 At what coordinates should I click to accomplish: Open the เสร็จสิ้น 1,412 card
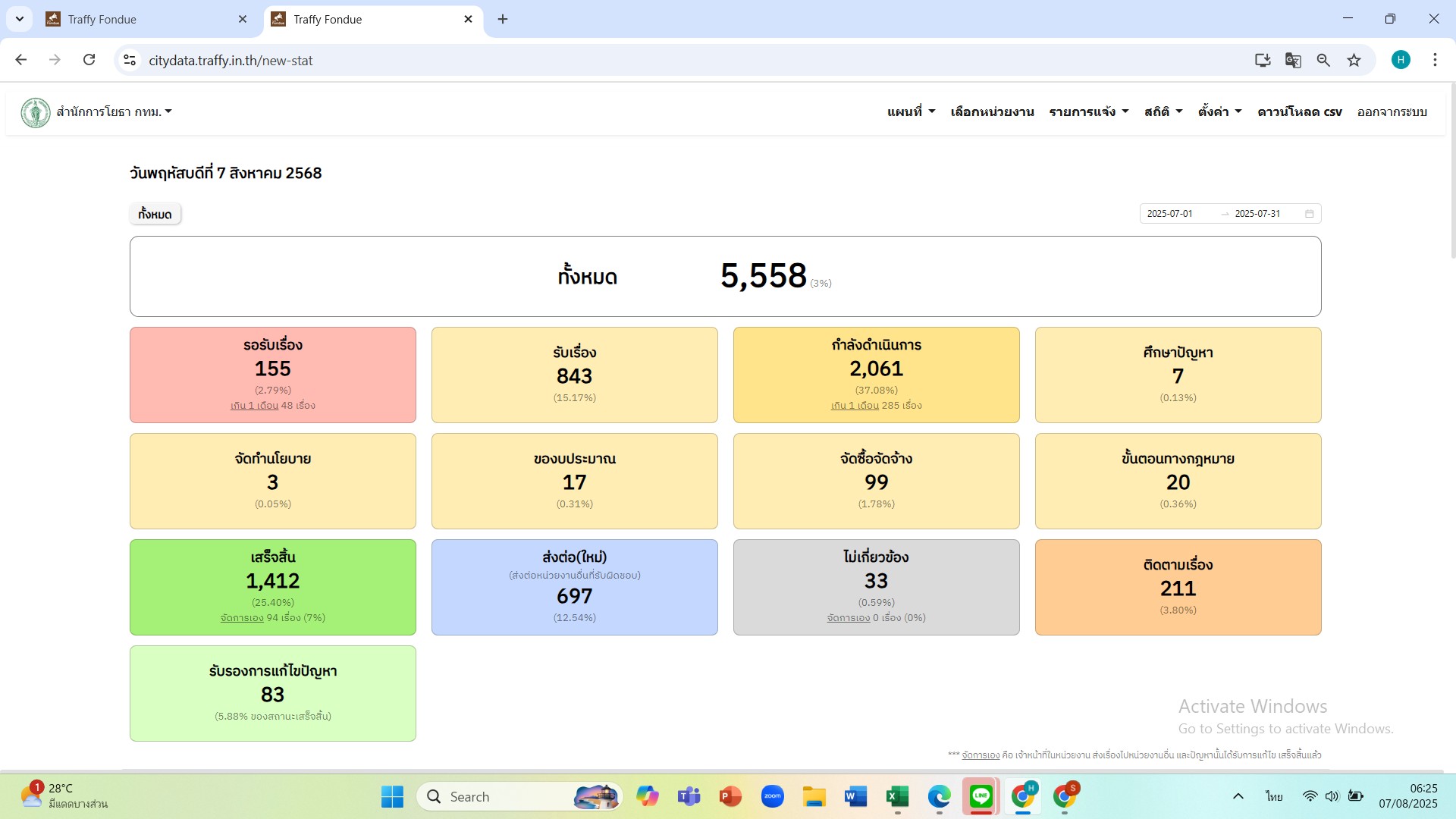(x=273, y=587)
